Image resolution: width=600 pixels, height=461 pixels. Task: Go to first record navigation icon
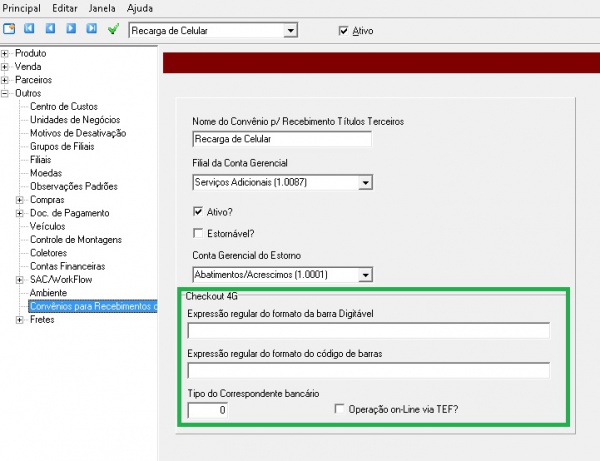[30, 30]
